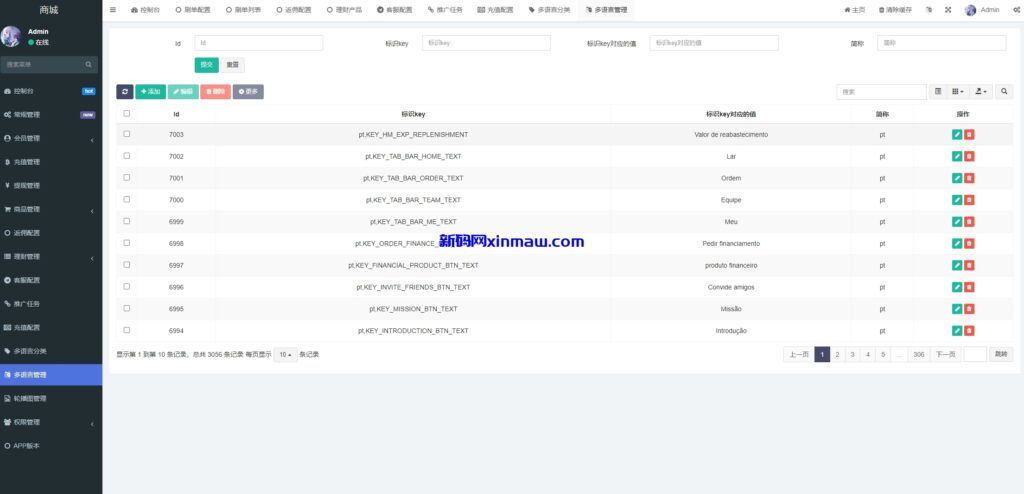Edit the row with value 'Lar'
The height and width of the screenshot is (494, 1024).
[x=957, y=156]
